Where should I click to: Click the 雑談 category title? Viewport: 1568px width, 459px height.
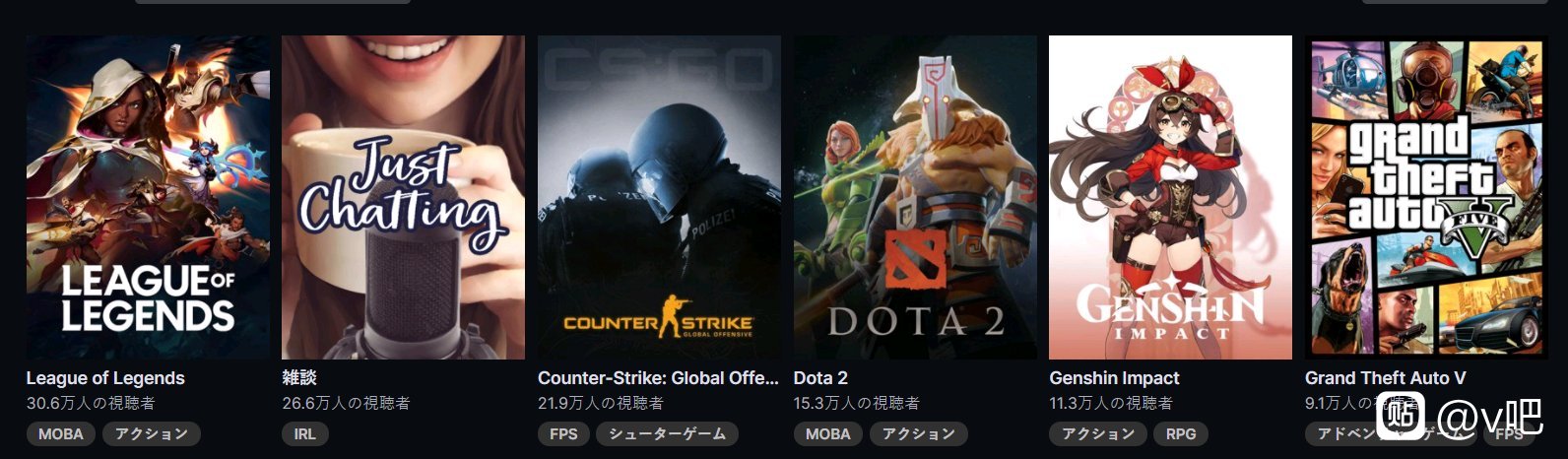pyautogui.click(x=299, y=378)
